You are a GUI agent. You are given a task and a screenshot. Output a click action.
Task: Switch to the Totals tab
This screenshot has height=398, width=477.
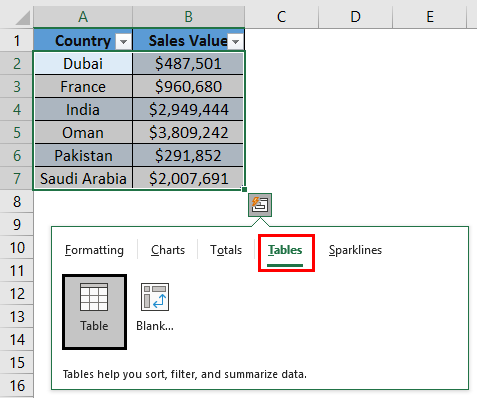coord(226,250)
